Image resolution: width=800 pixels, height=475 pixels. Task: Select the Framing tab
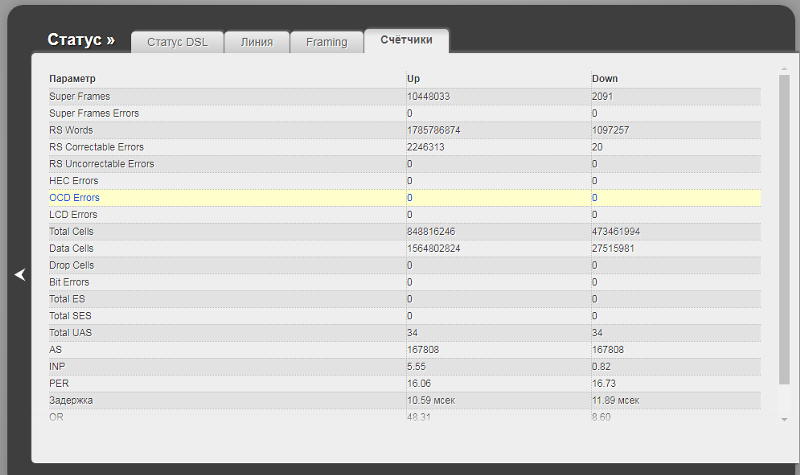pos(327,42)
